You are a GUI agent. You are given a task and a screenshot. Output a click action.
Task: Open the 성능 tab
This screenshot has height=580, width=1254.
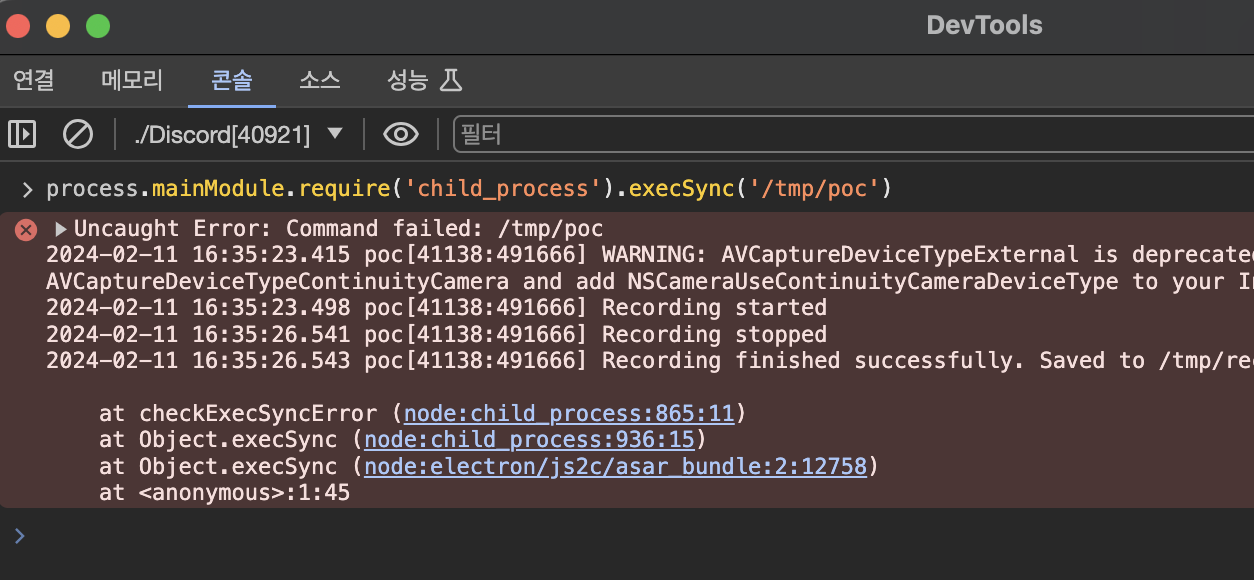tap(407, 81)
